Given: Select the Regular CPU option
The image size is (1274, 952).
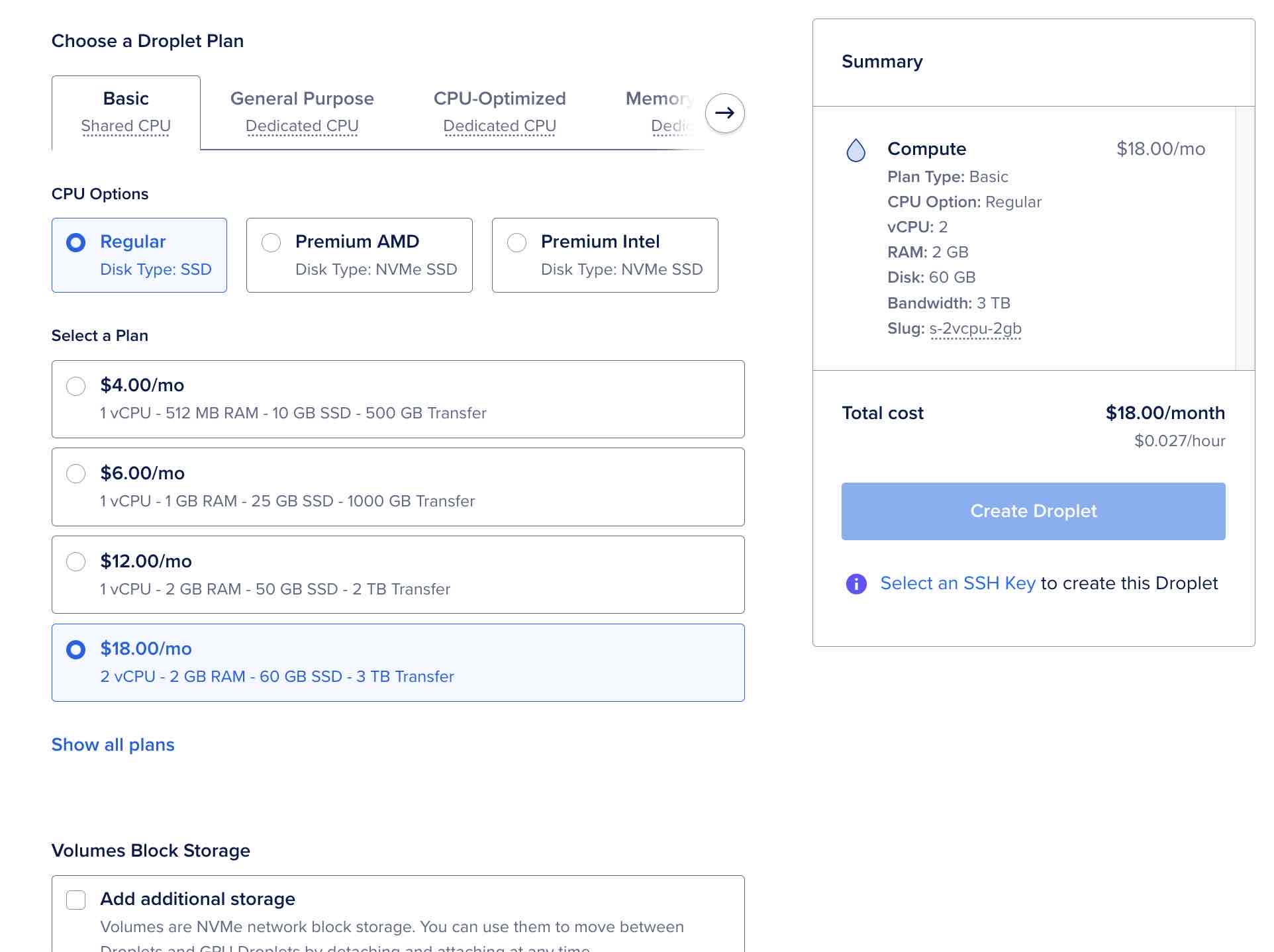Looking at the screenshot, I should pyautogui.click(x=139, y=255).
